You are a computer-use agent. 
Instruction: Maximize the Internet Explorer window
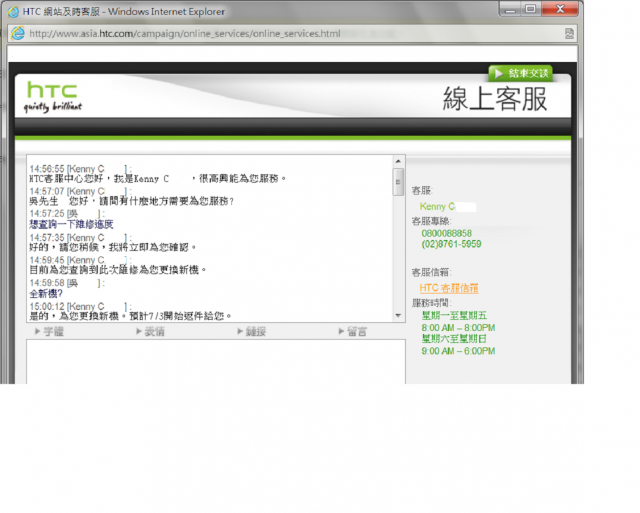pos(531,9)
